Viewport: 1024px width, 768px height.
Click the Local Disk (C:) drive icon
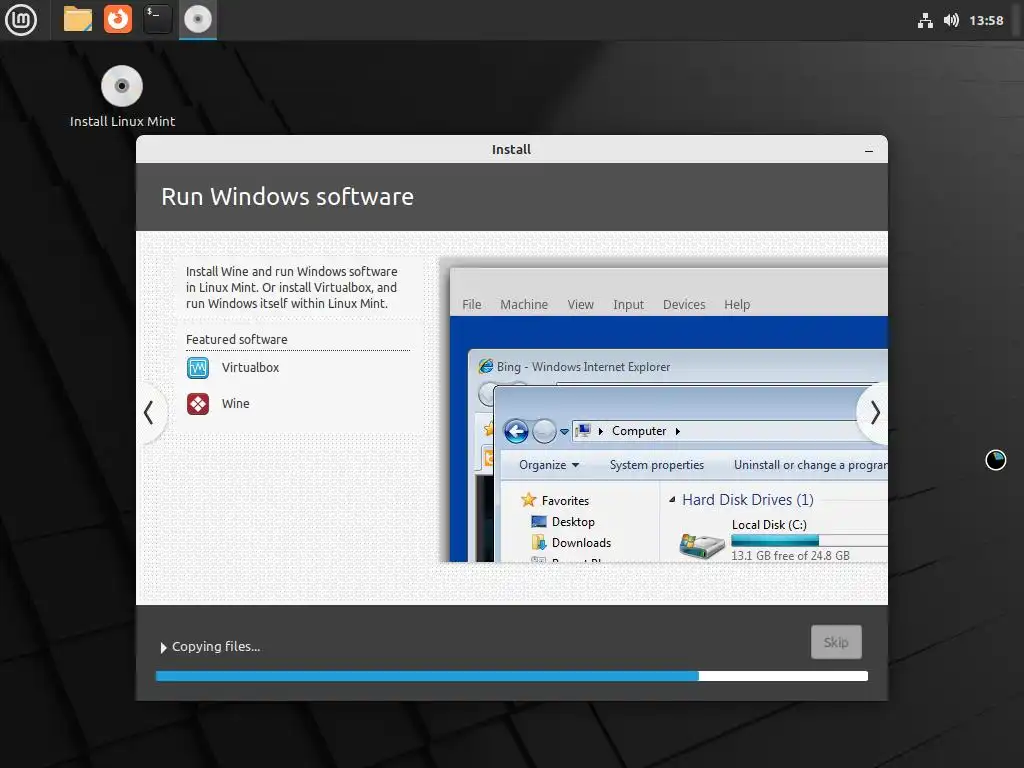(701, 545)
